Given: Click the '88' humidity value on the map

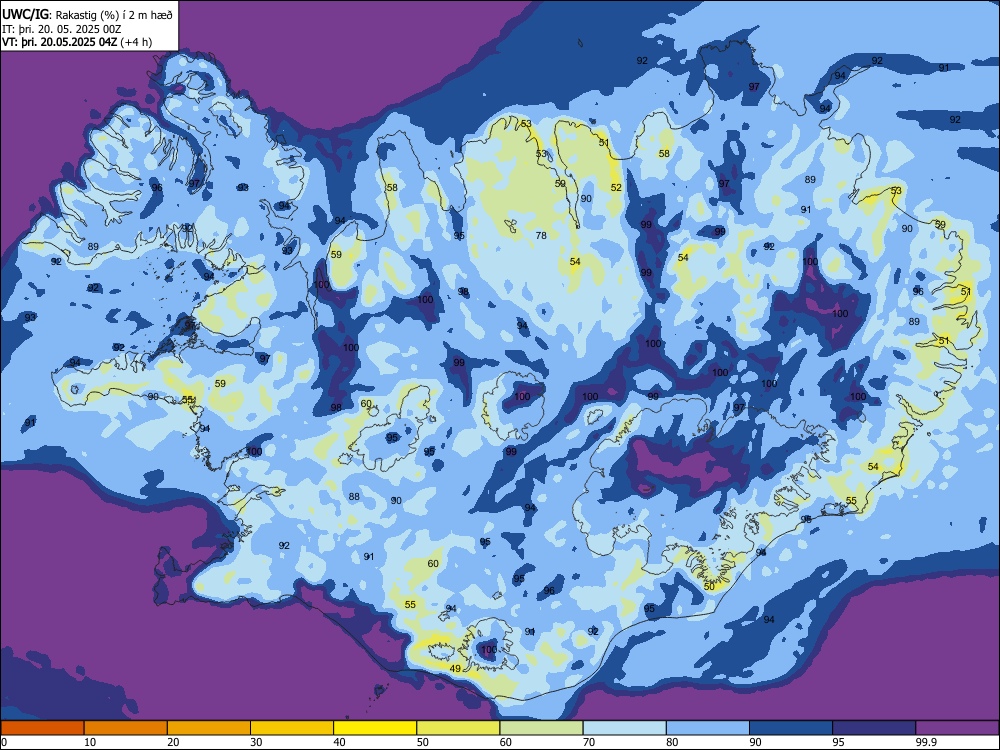Looking at the screenshot, I should [x=354, y=497].
